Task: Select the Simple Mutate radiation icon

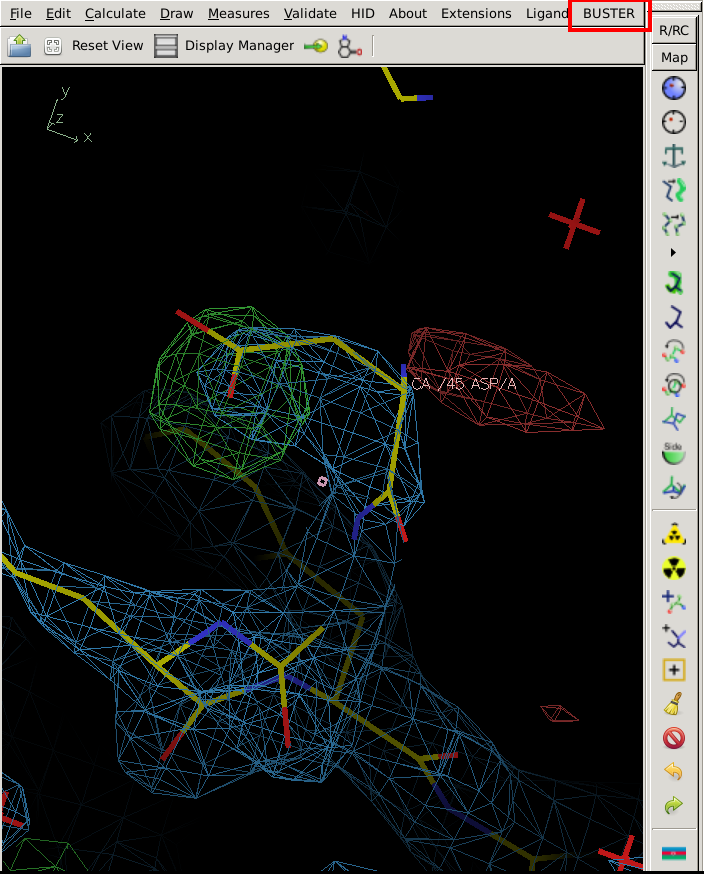Action: pos(674,569)
